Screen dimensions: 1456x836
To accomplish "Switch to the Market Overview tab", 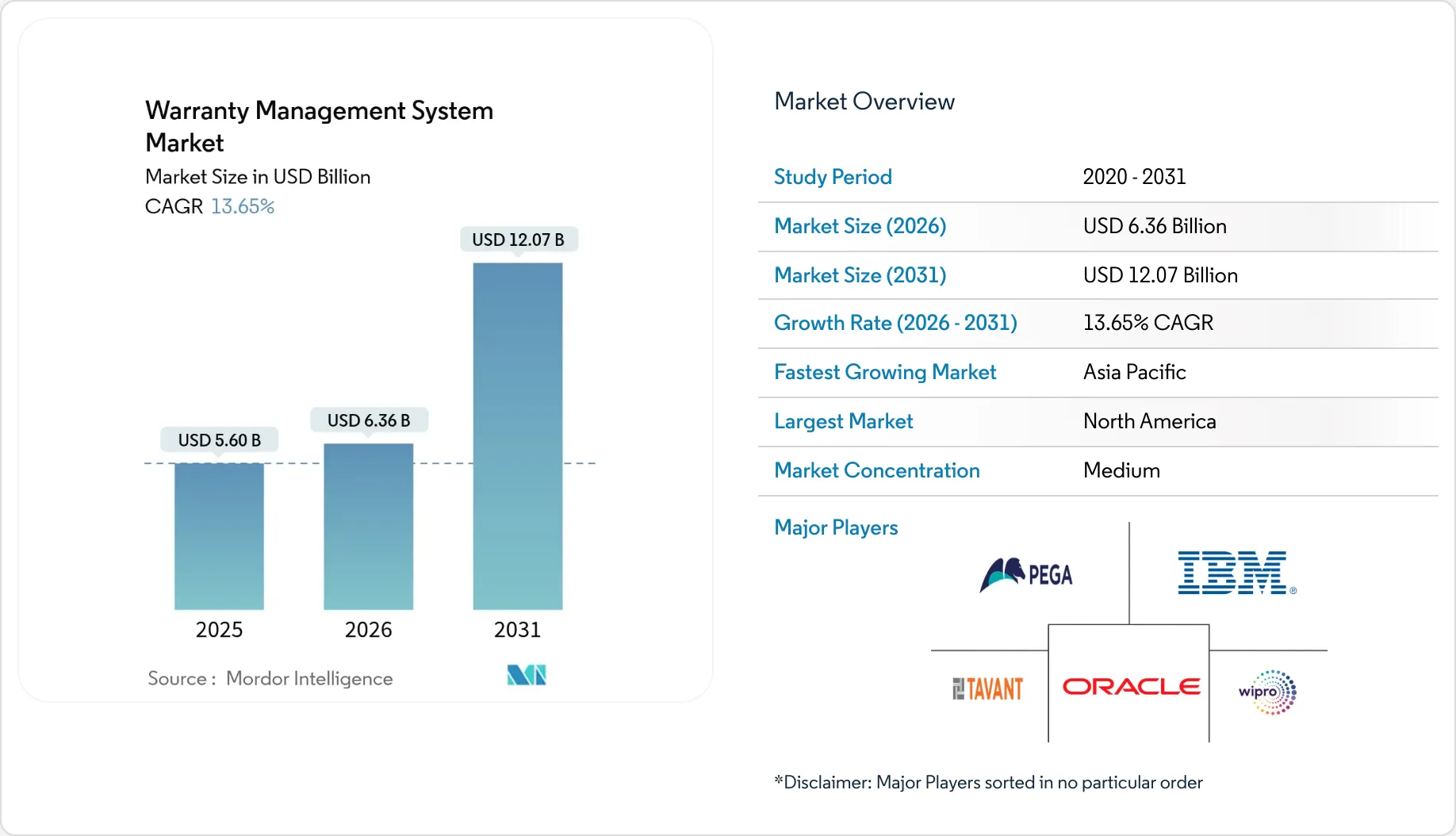I will 864,102.
